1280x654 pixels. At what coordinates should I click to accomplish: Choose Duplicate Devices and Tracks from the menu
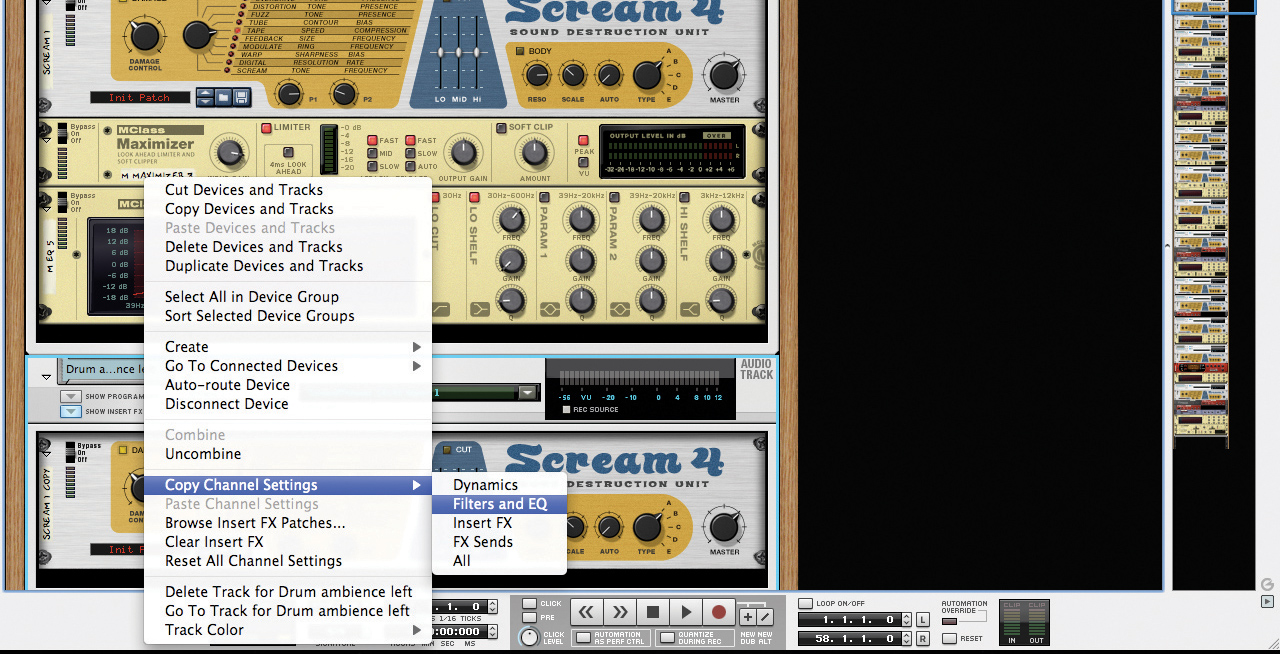[263, 265]
